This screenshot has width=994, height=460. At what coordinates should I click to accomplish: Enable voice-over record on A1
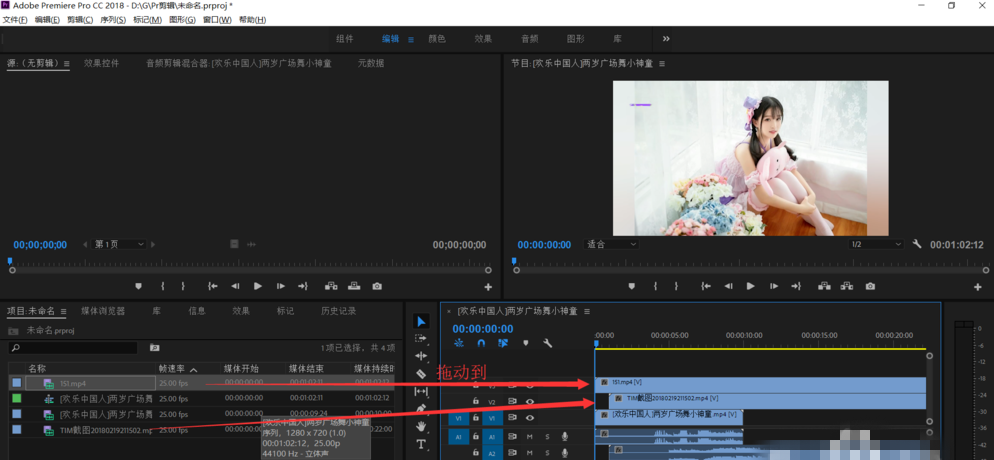pyautogui.click(x=564, y=437)
